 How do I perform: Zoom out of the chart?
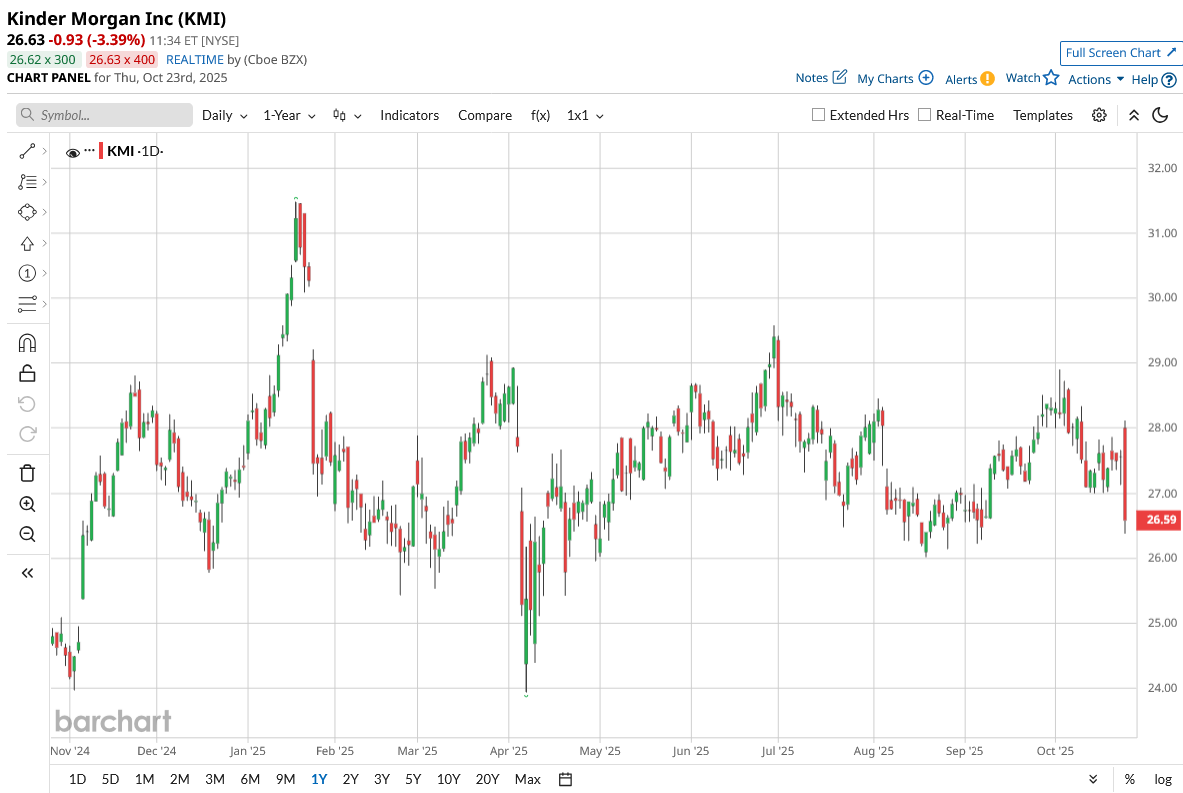click(27, 534)
